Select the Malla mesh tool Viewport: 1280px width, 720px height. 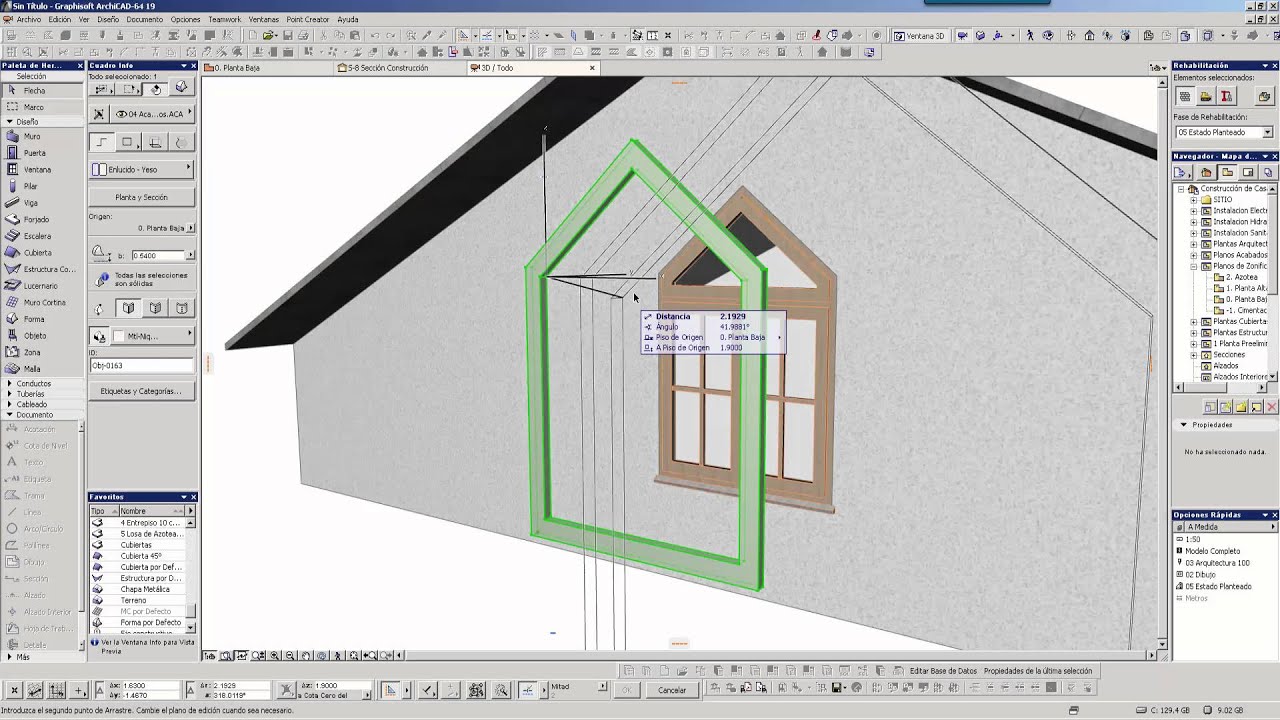[x=41, y=369]
